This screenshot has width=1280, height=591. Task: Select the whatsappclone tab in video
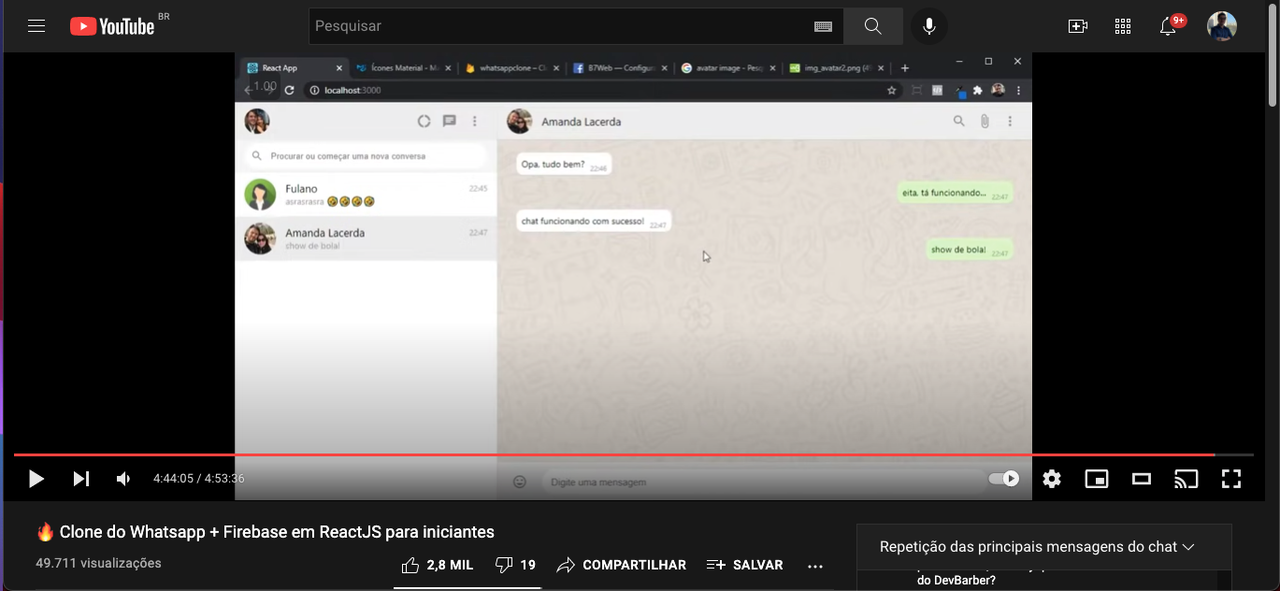tap(510, 68)
